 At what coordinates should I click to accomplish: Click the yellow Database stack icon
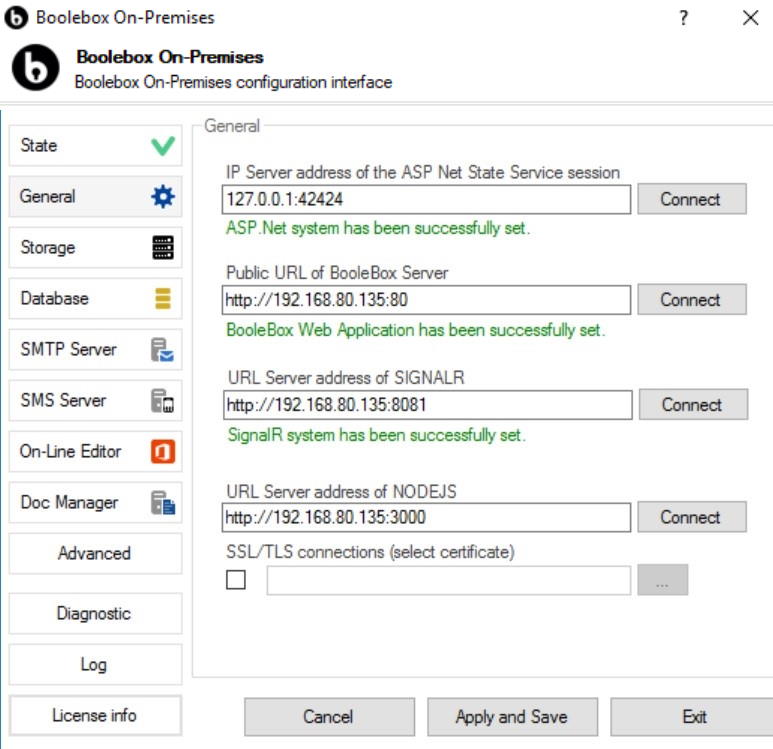163,298
